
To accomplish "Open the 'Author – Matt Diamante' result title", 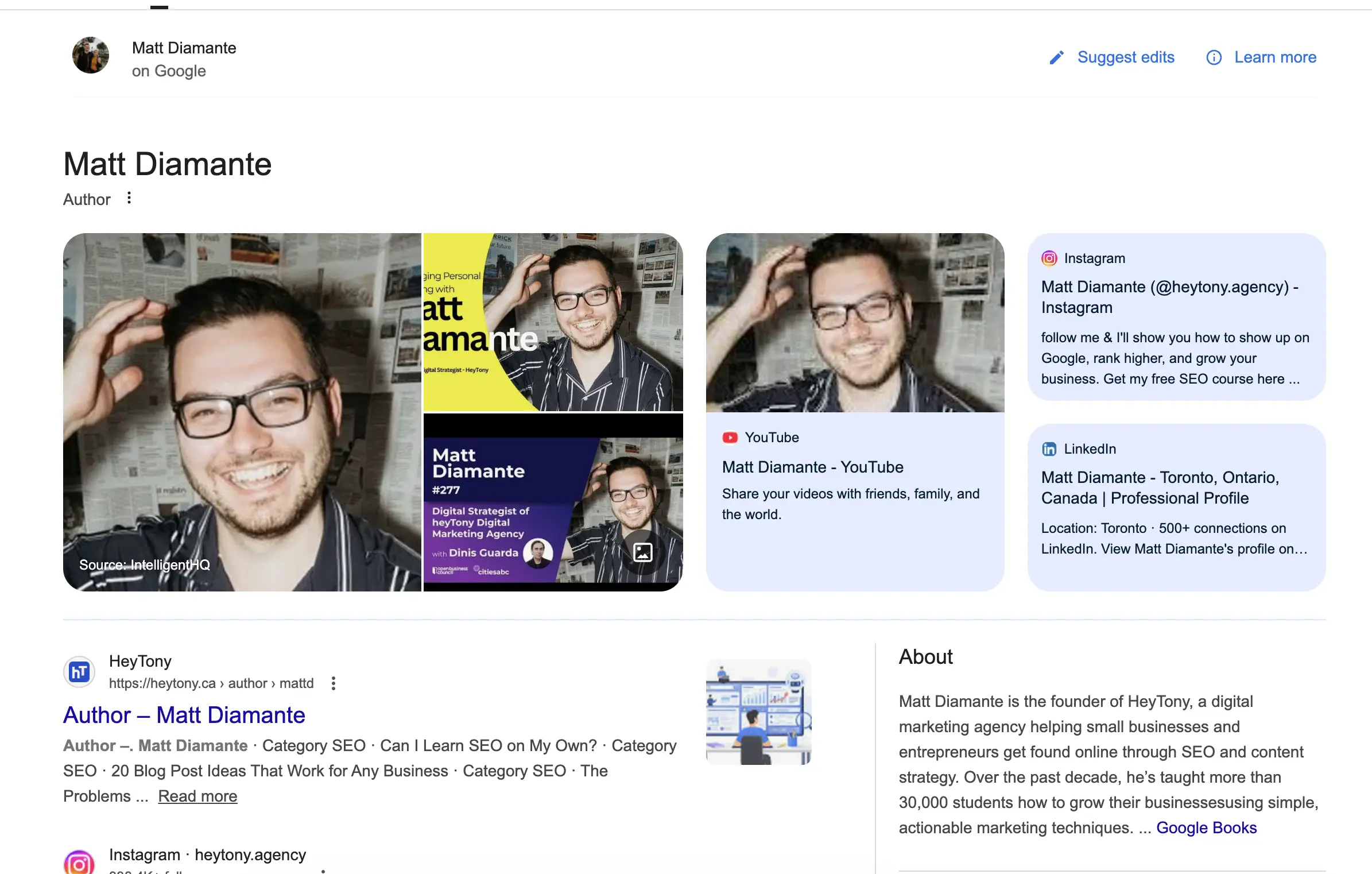I will (184, 715).
